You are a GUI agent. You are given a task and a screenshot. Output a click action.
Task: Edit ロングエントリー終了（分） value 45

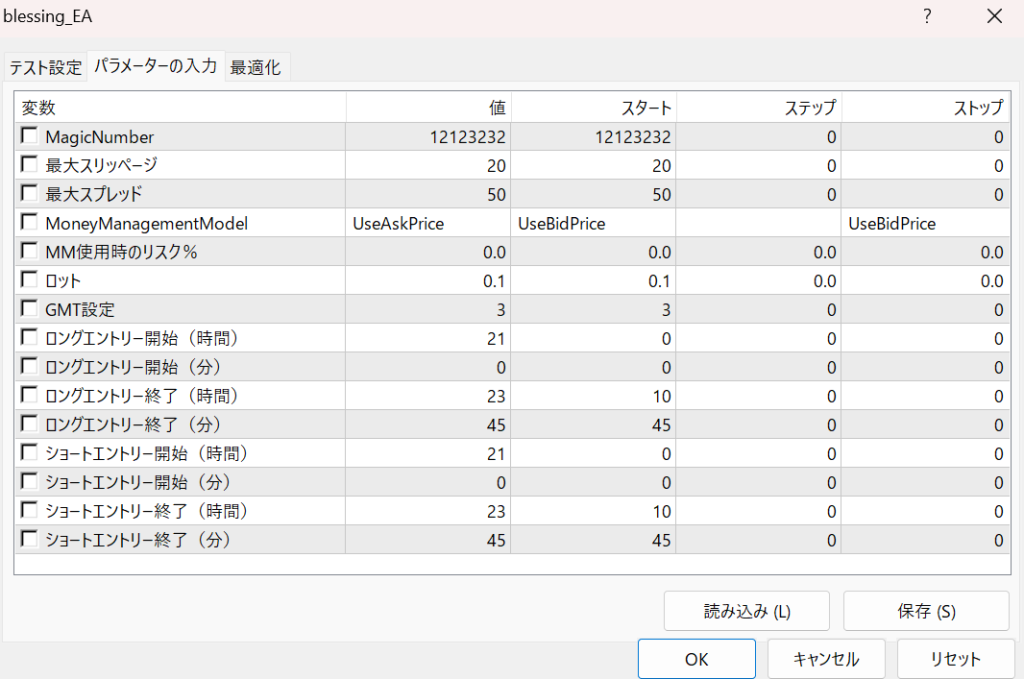pyautogui.click(x=428, y=425)
